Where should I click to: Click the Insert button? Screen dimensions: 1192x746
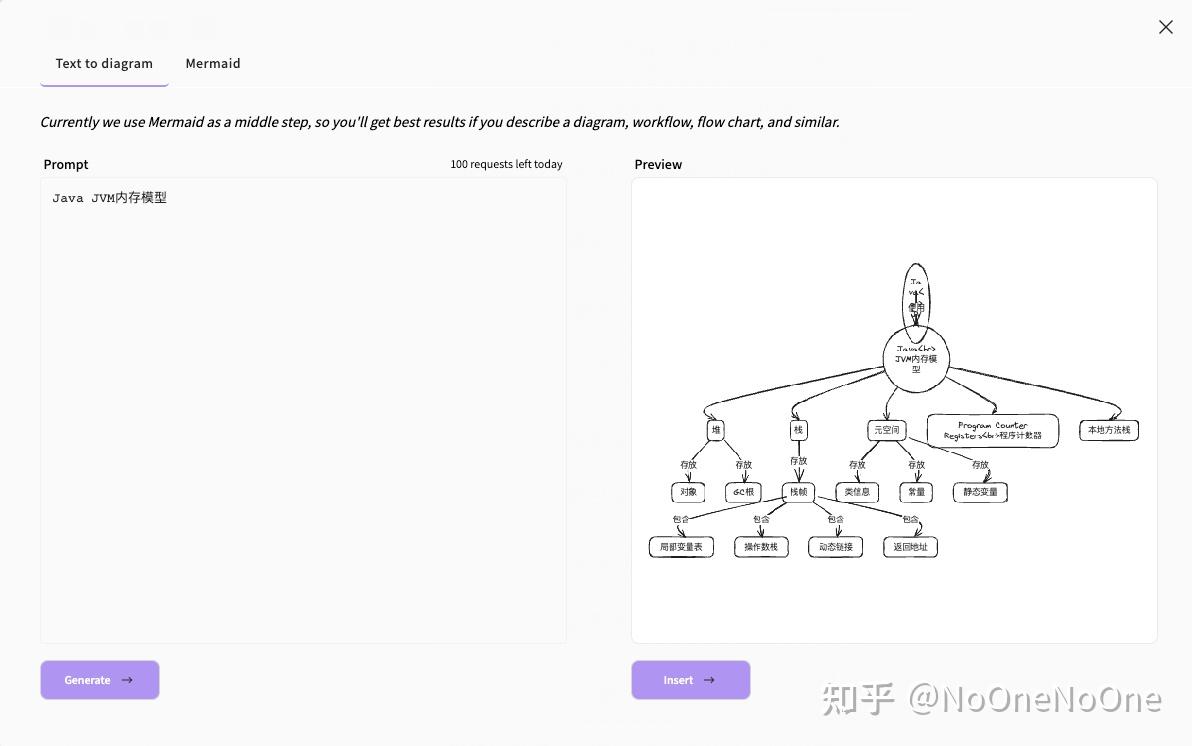(690, 680)
